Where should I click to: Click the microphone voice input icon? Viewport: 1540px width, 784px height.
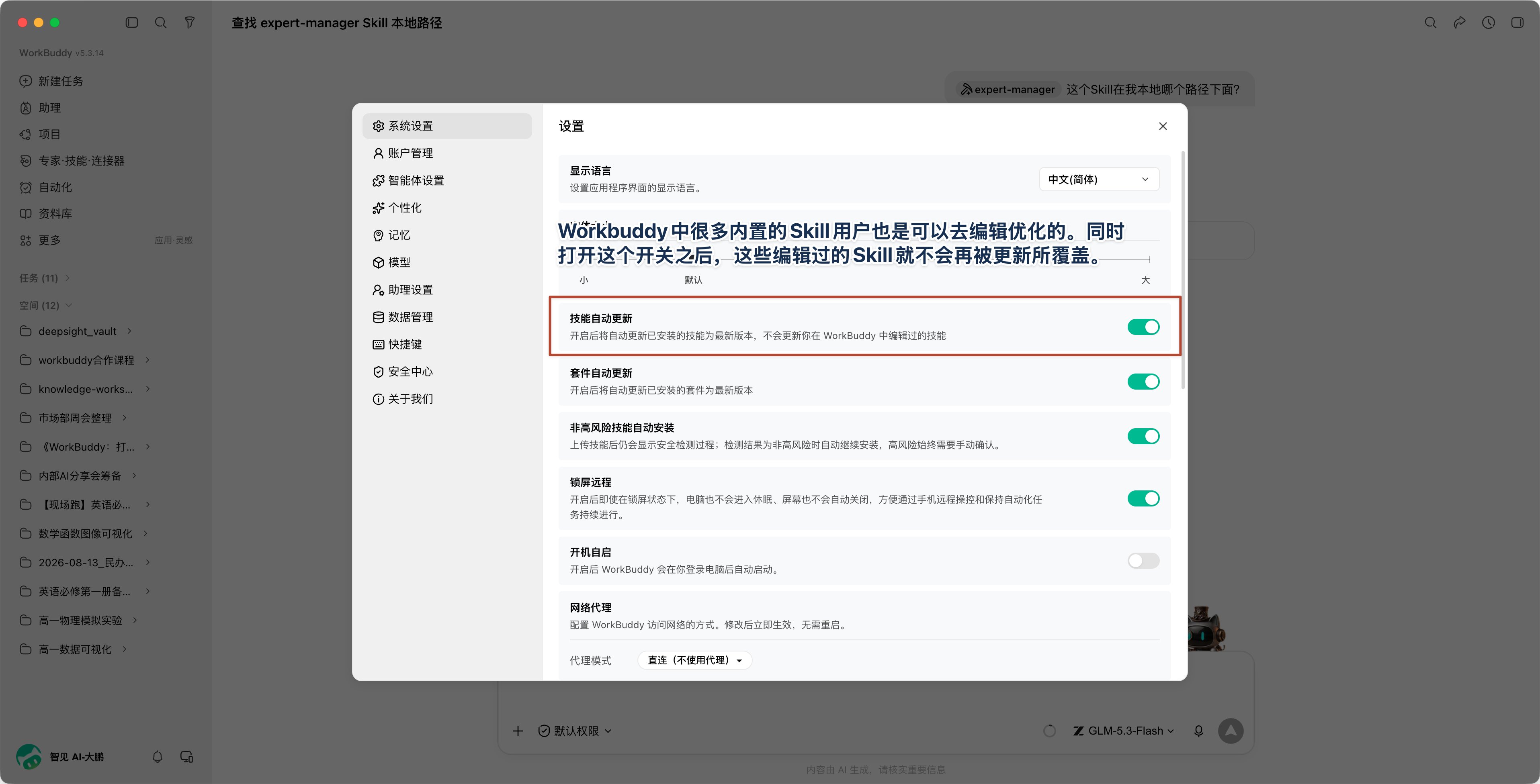click(1198, 731)
